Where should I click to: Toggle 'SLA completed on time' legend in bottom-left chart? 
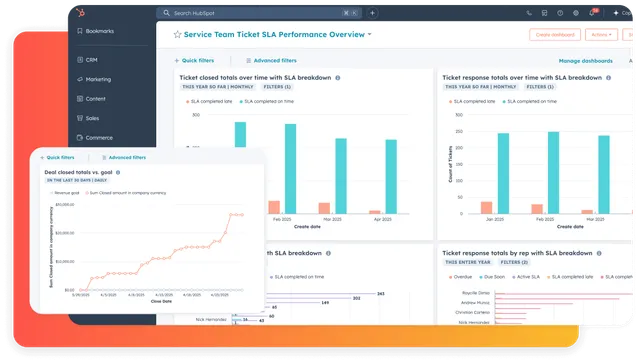(297, 277)
